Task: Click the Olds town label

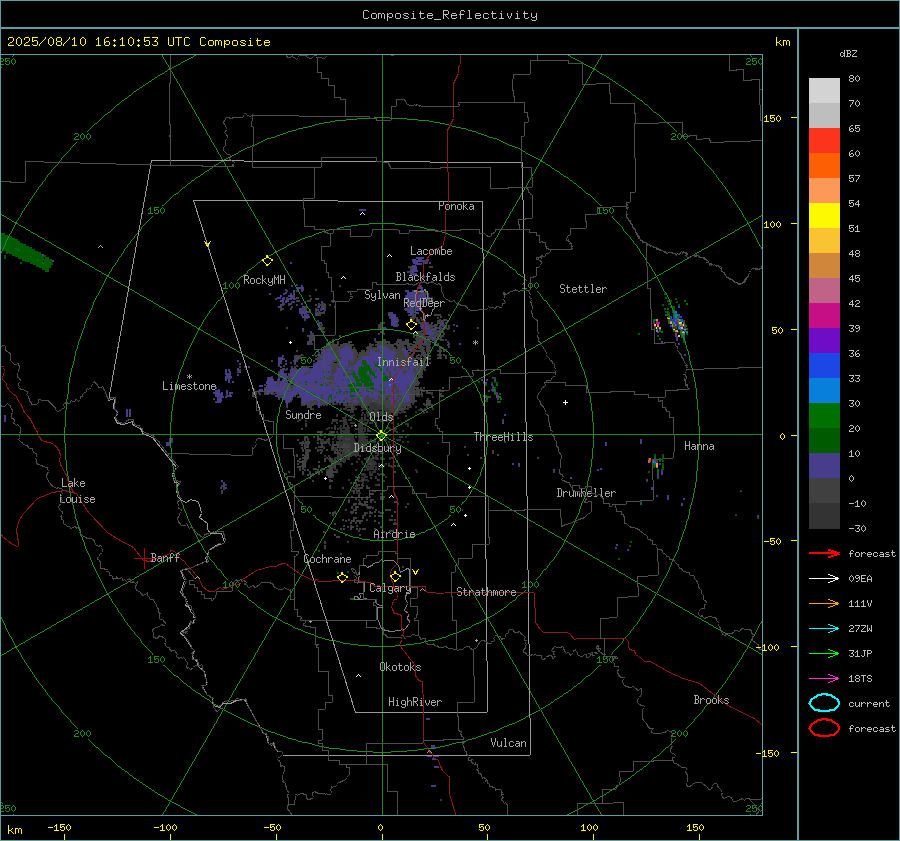Action: point(381,417)
